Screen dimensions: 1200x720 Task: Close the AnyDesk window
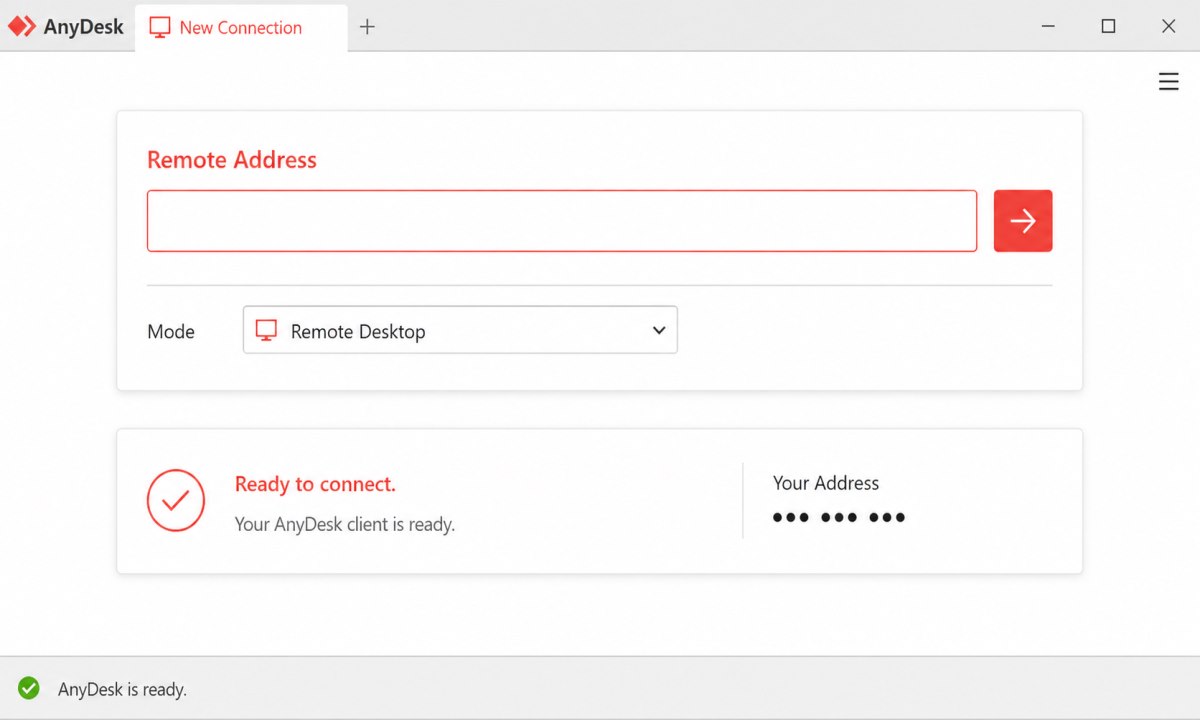coord(1168,27)
